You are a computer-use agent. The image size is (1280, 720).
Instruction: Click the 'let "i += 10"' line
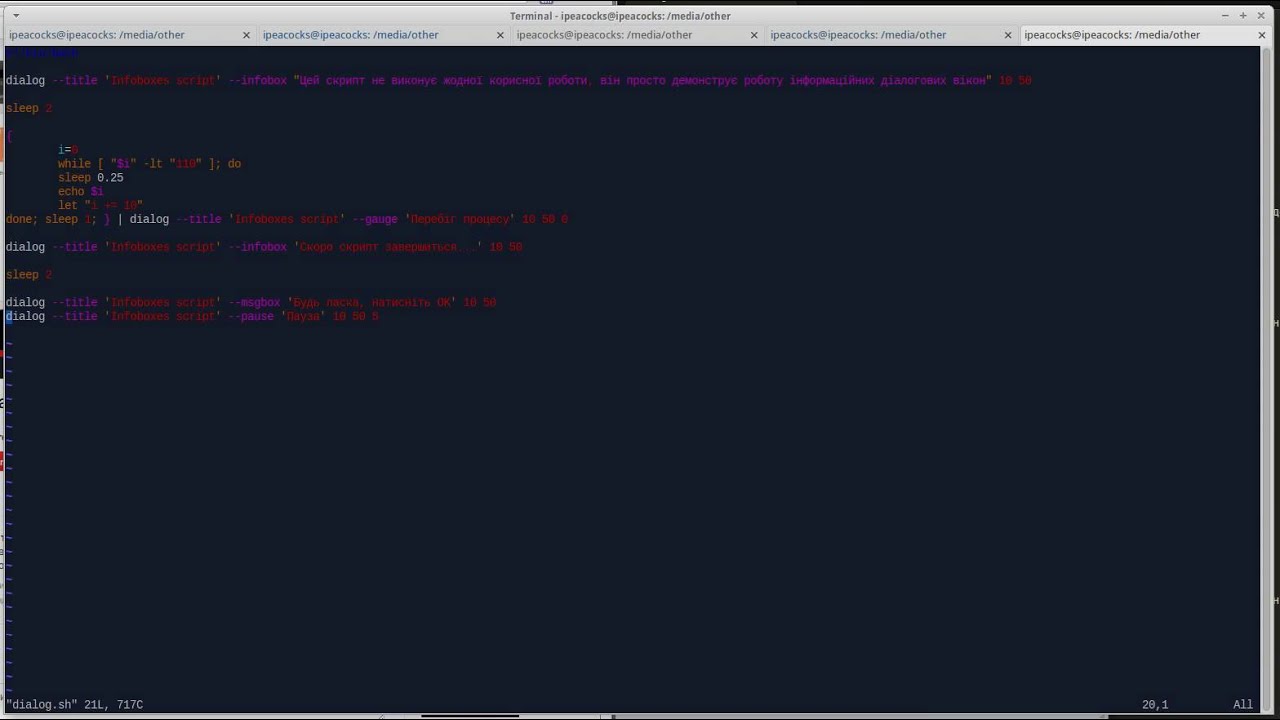(100, 206)
